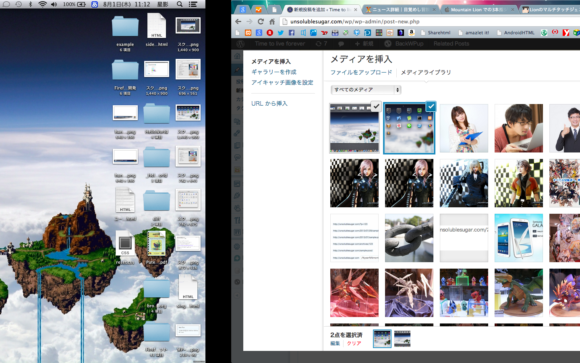Click the ギャラリーを作成 sidebar link
580x363 pixels.
(x=274, y=72)
